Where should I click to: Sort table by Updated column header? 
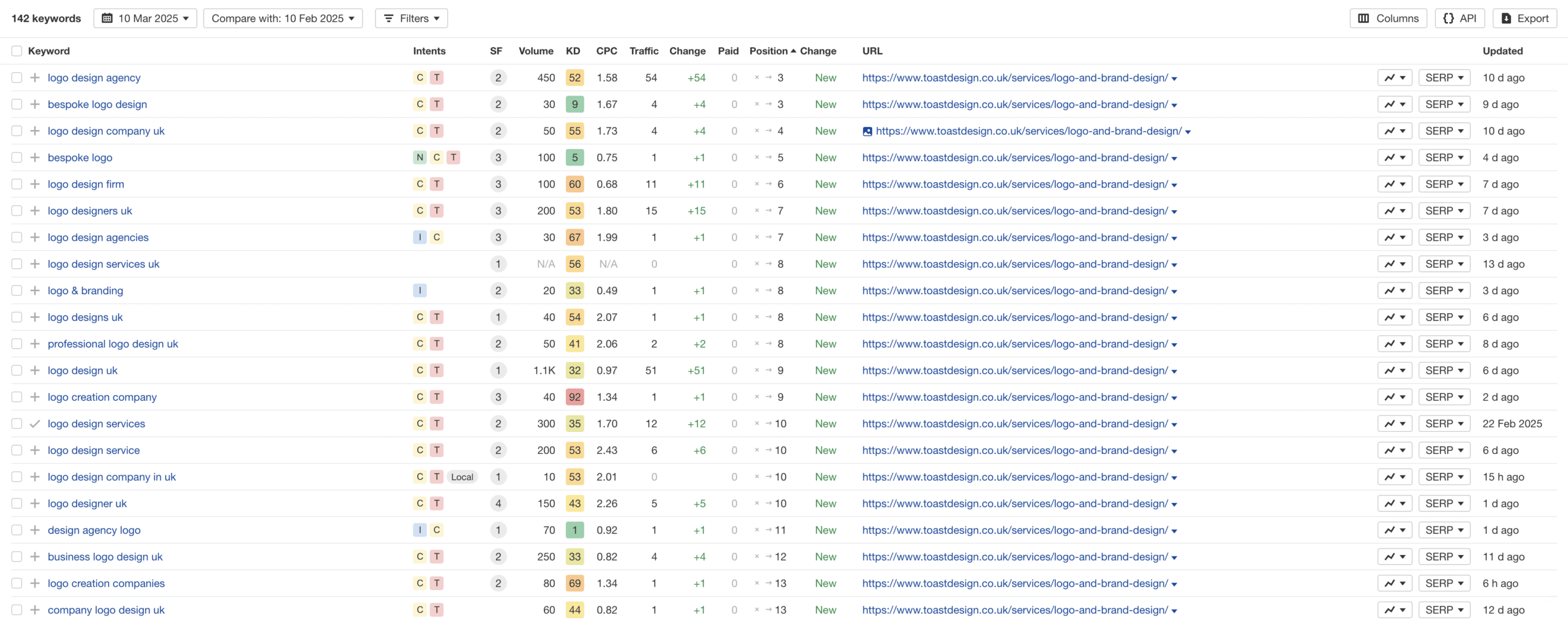tap(1502, 51)
